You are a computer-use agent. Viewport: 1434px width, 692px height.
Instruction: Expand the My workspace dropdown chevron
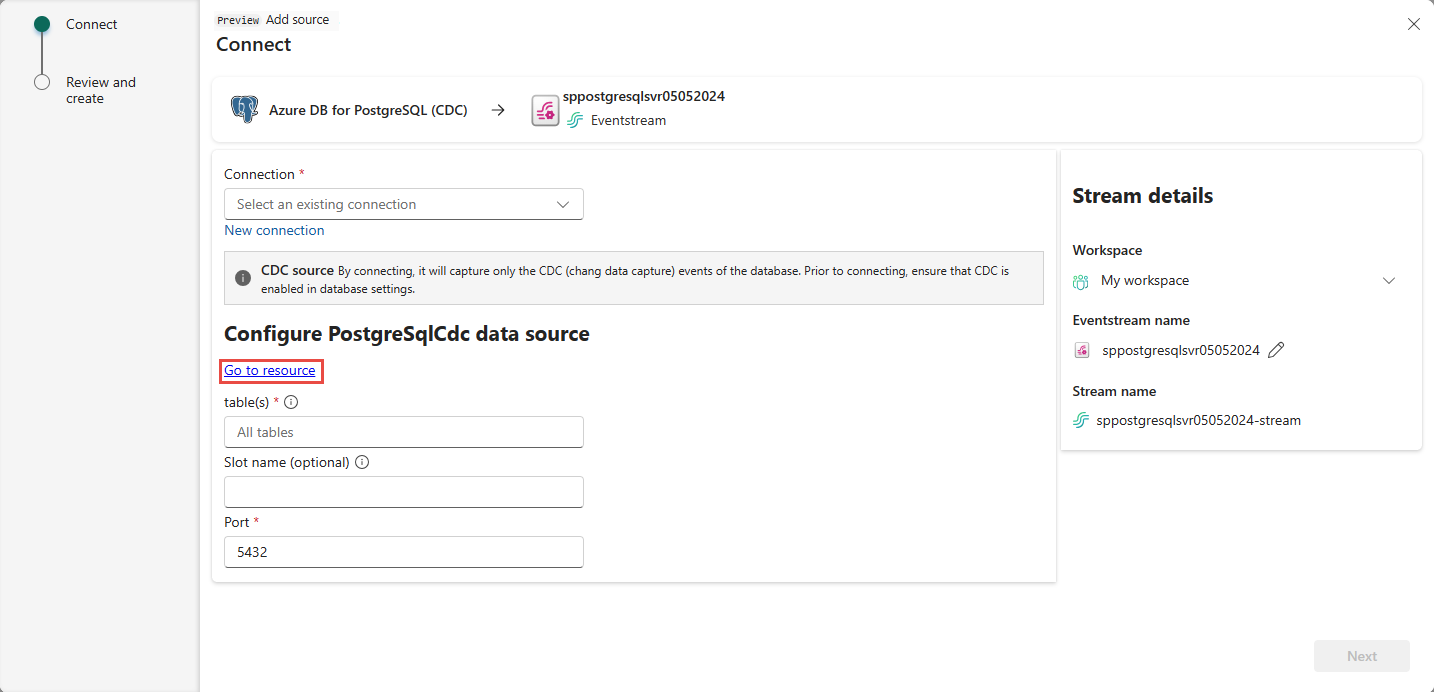(x=1389, y=281)
